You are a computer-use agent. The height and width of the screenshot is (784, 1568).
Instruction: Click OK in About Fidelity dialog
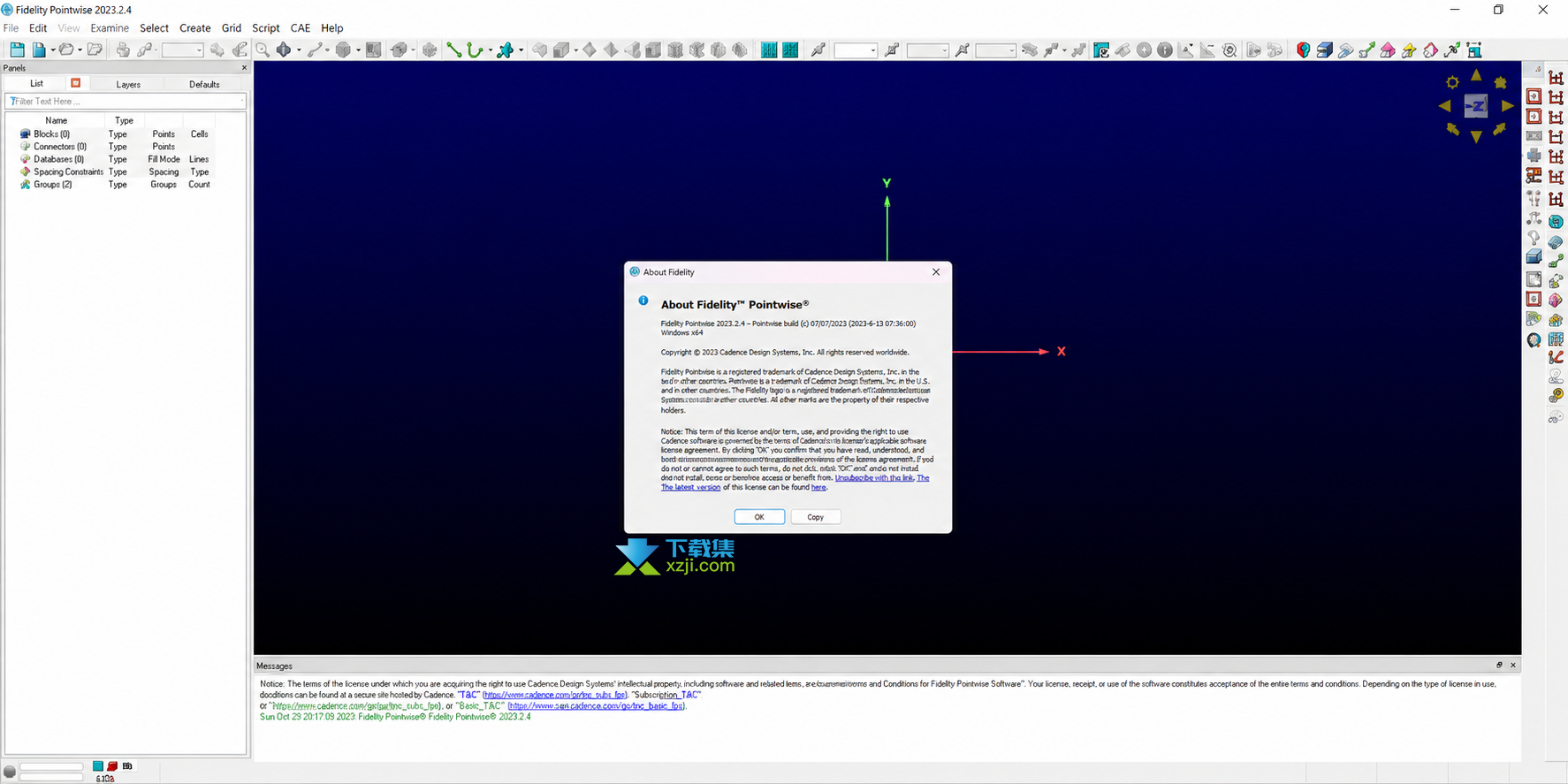[x=759, y=517]
